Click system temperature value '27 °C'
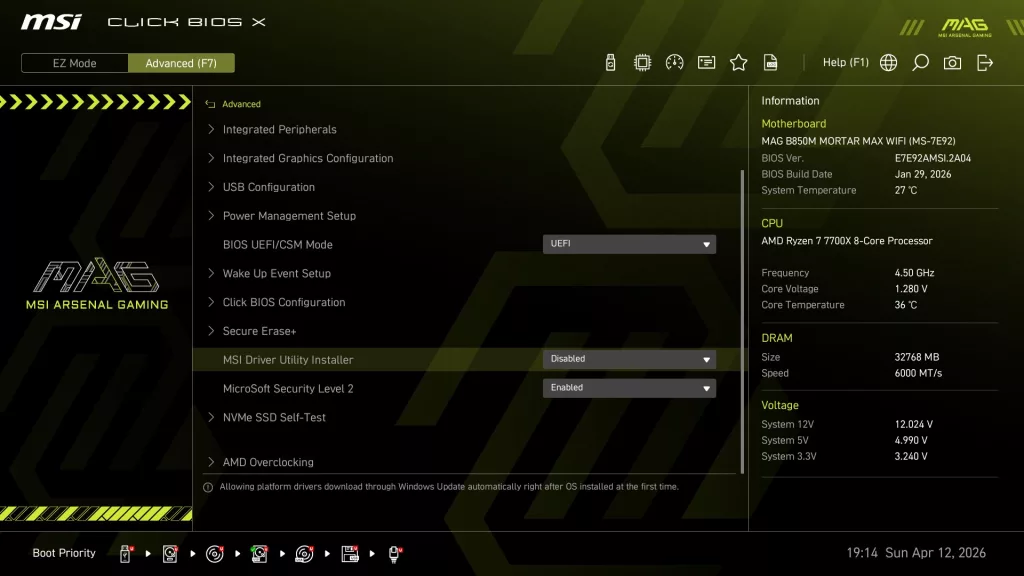This screenshot has width=1024, height=576. (x=906, y=191)
